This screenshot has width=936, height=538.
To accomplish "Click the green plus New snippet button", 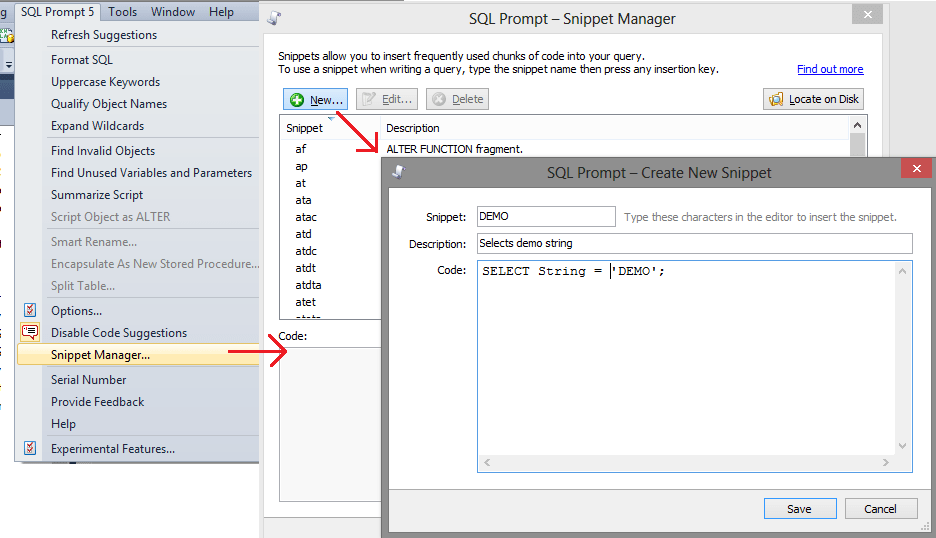I will [315, 99].
